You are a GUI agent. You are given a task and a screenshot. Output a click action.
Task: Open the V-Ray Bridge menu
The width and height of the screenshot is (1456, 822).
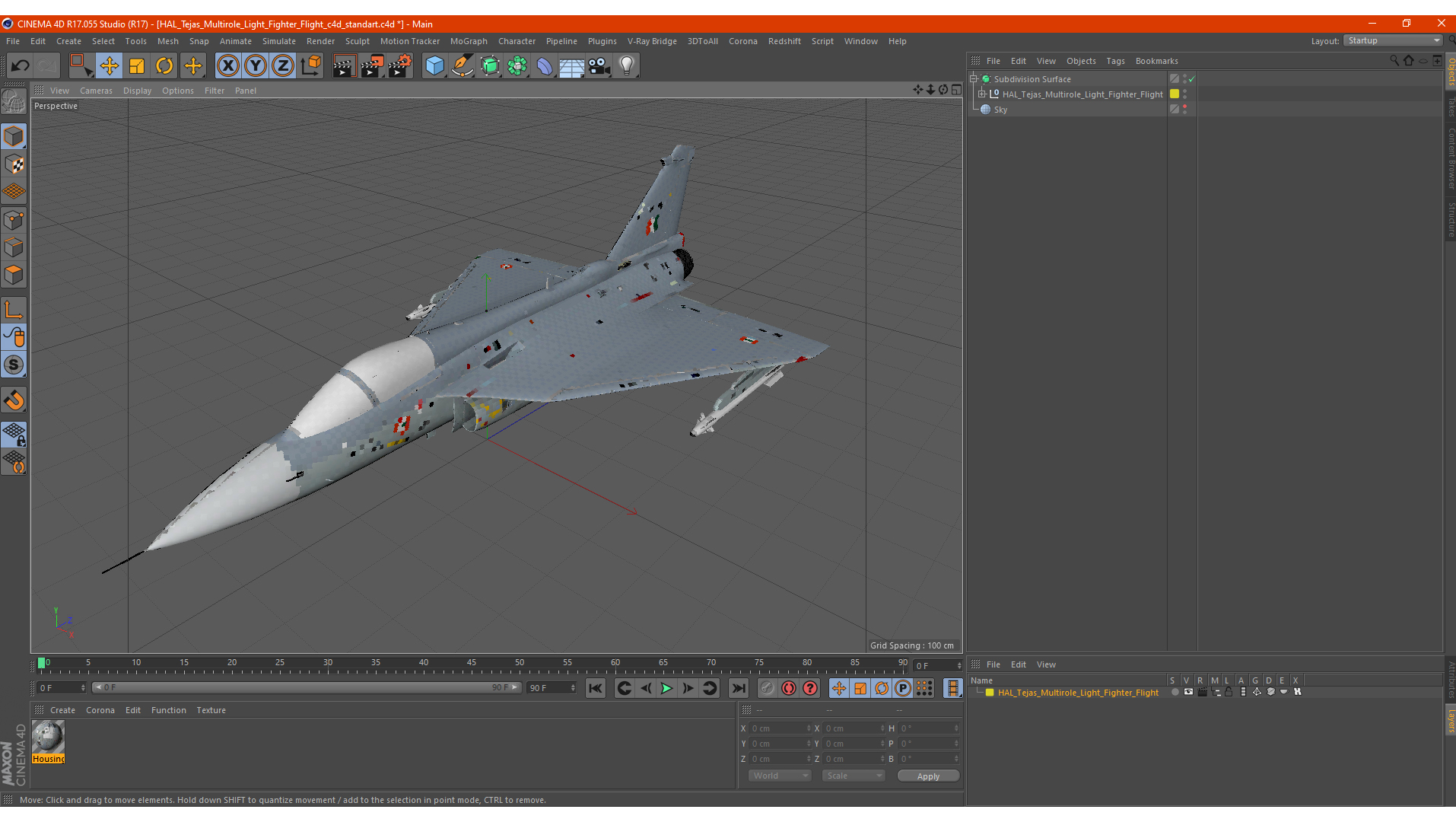point(652,41)
